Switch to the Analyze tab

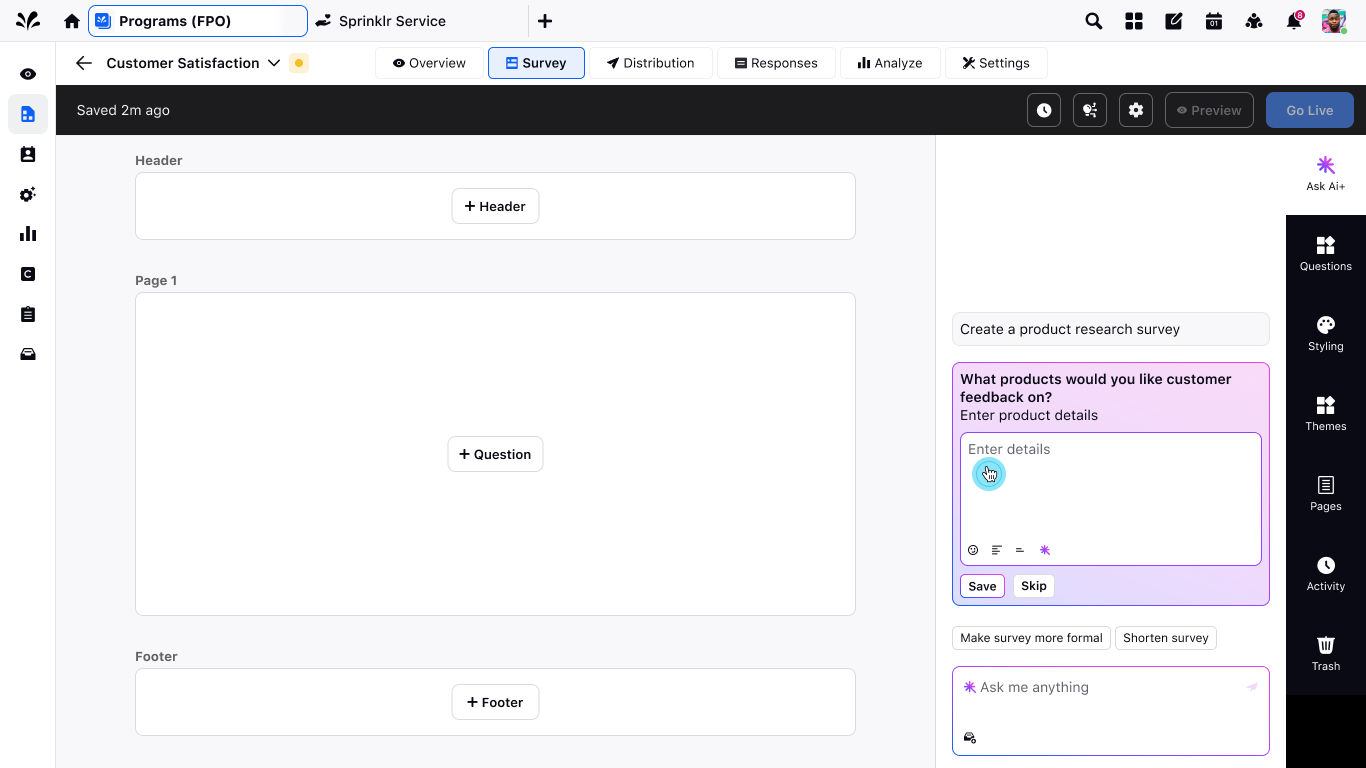[889, 63]
